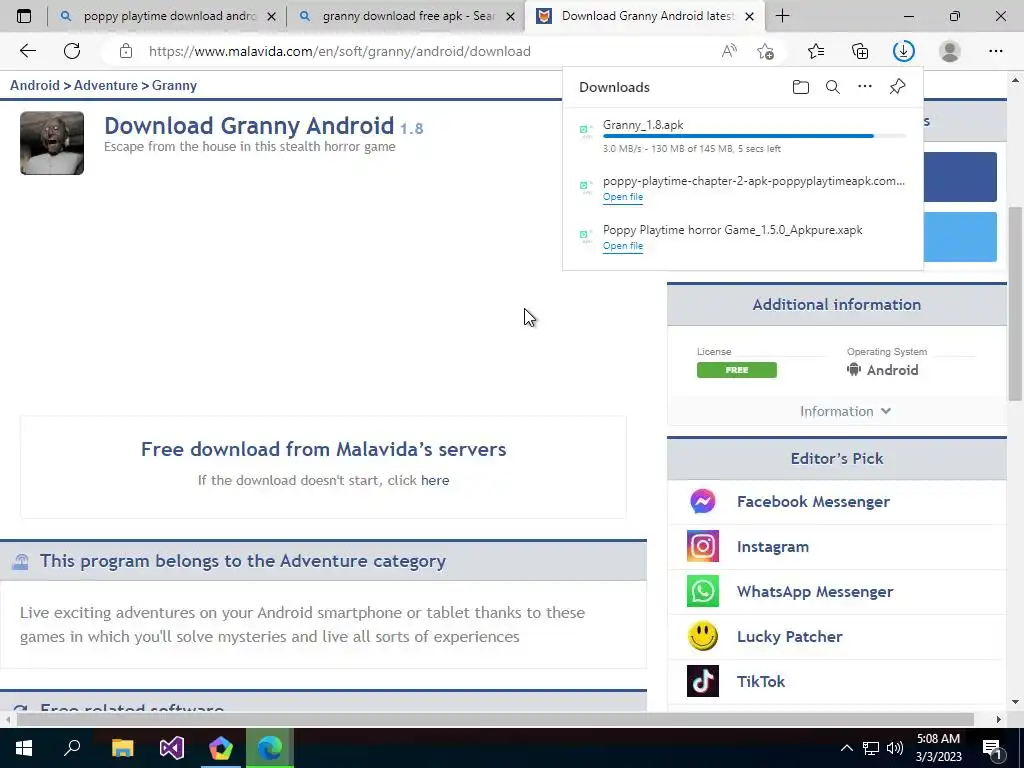Switch to granny download free apk tab

[405, 16]
